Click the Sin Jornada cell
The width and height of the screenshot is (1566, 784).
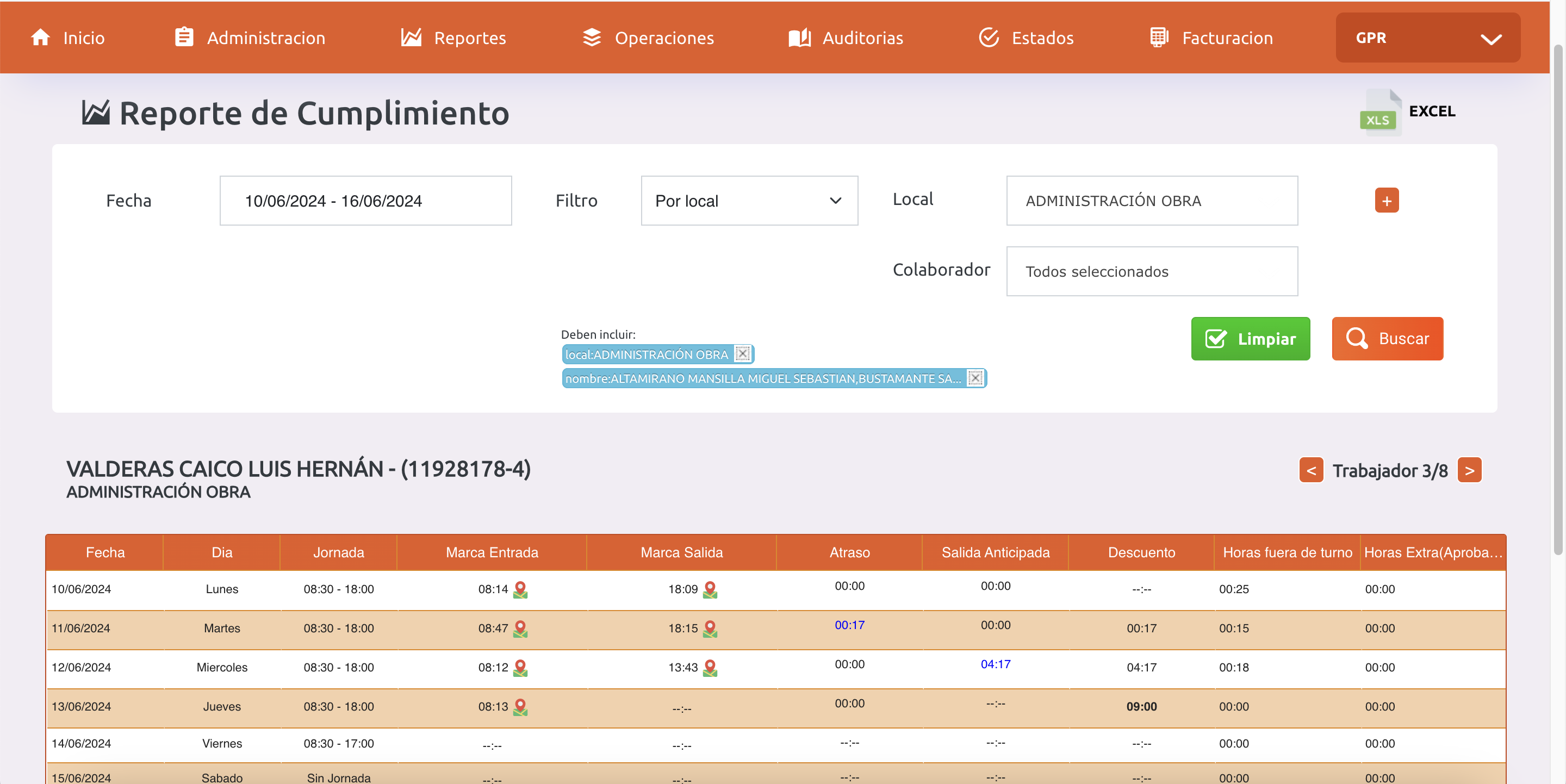(x=339, y=778)
